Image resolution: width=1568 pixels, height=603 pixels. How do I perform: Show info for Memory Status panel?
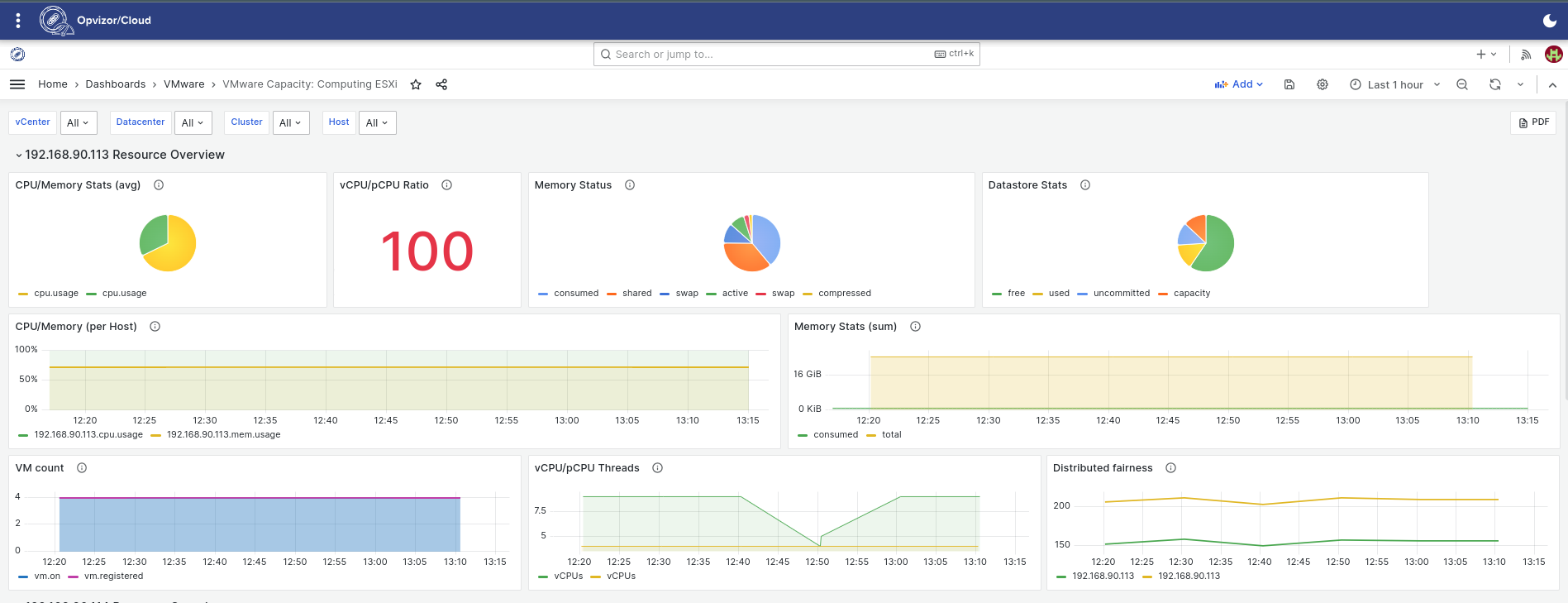coord(630,185)
